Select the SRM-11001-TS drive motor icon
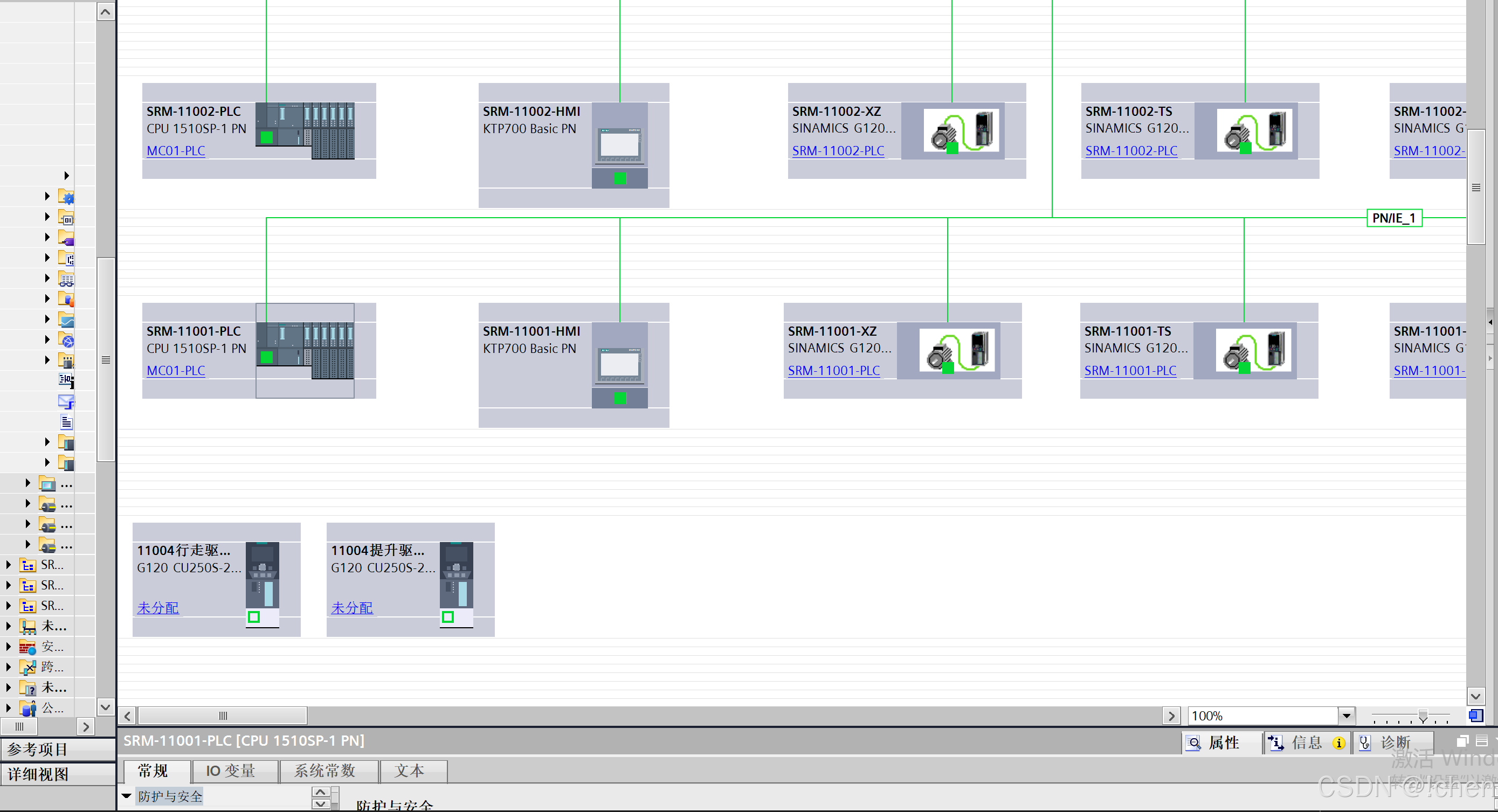This screenshot has height=812, width=1498. (1253, 350)
